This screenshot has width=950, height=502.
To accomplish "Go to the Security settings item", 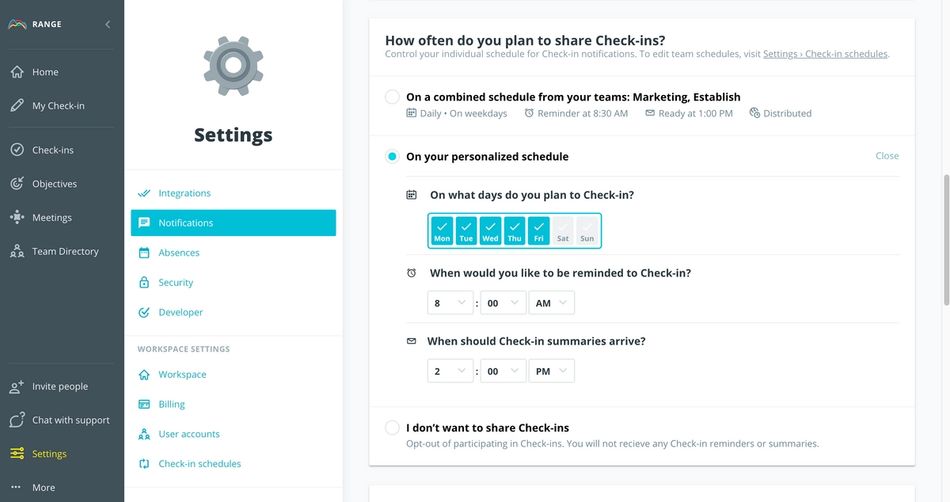I will point(175,283).
